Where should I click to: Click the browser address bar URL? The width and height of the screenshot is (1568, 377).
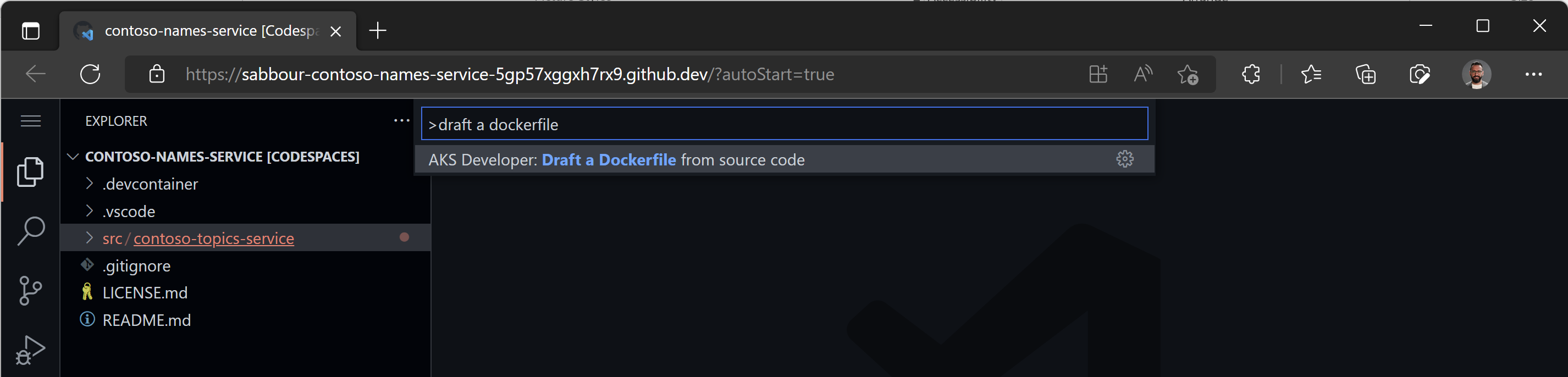click(510, 74)
